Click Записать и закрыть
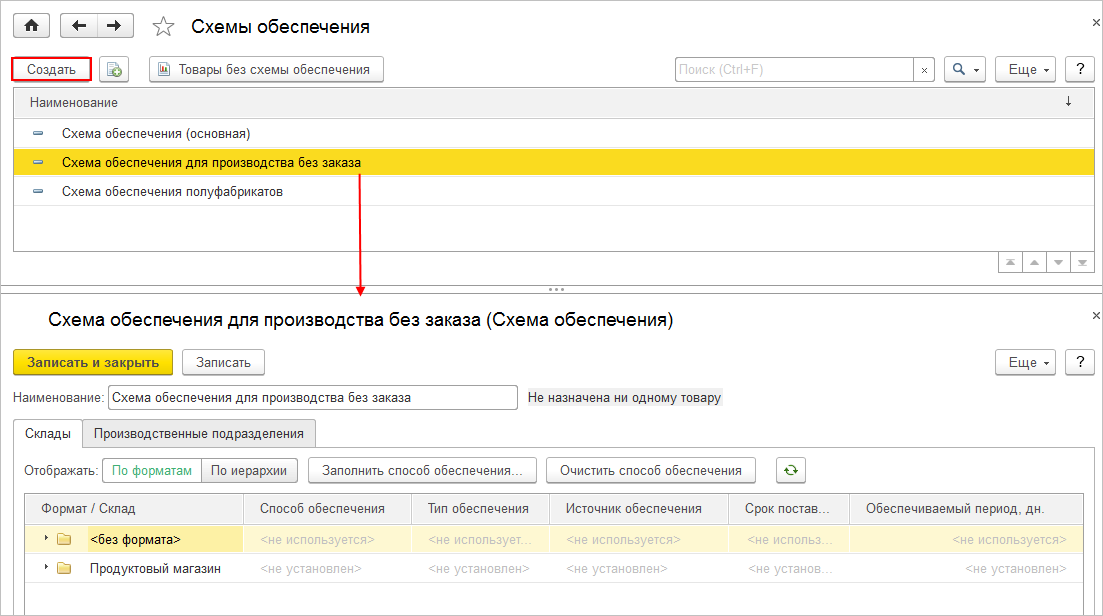Viewport: 1103px width, 616px height. pyautogui.click(x=93, y=362)
